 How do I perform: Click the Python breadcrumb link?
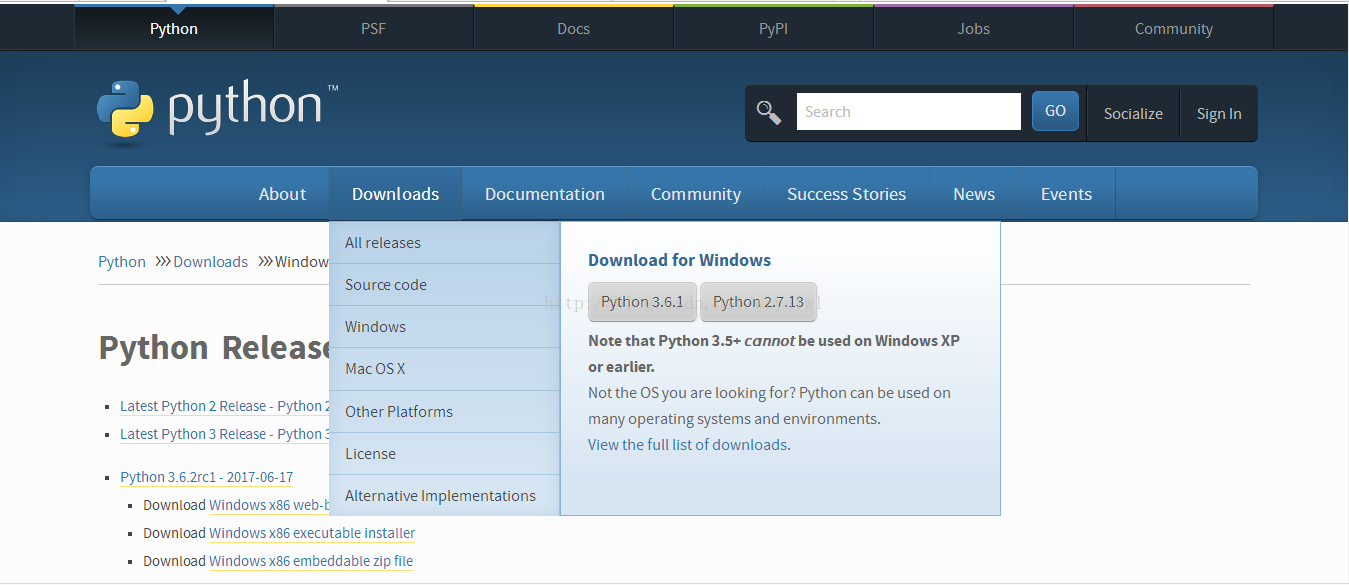tap(122, 262)
